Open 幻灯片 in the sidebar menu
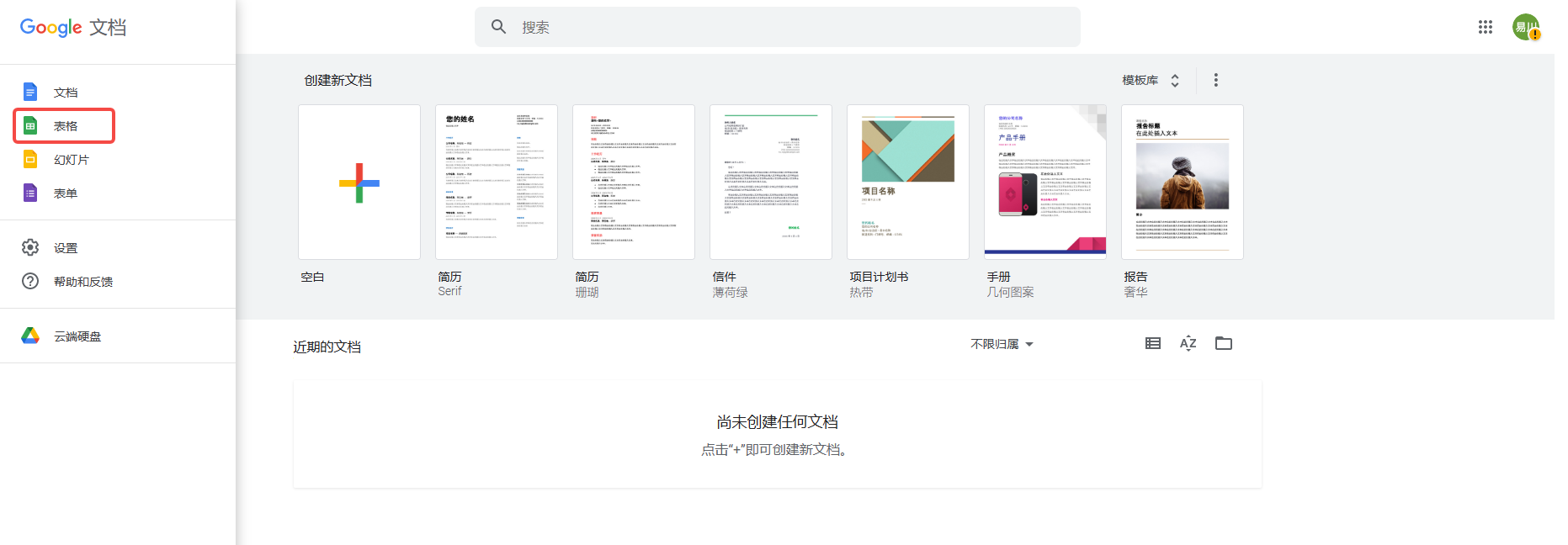 [72, 160]
